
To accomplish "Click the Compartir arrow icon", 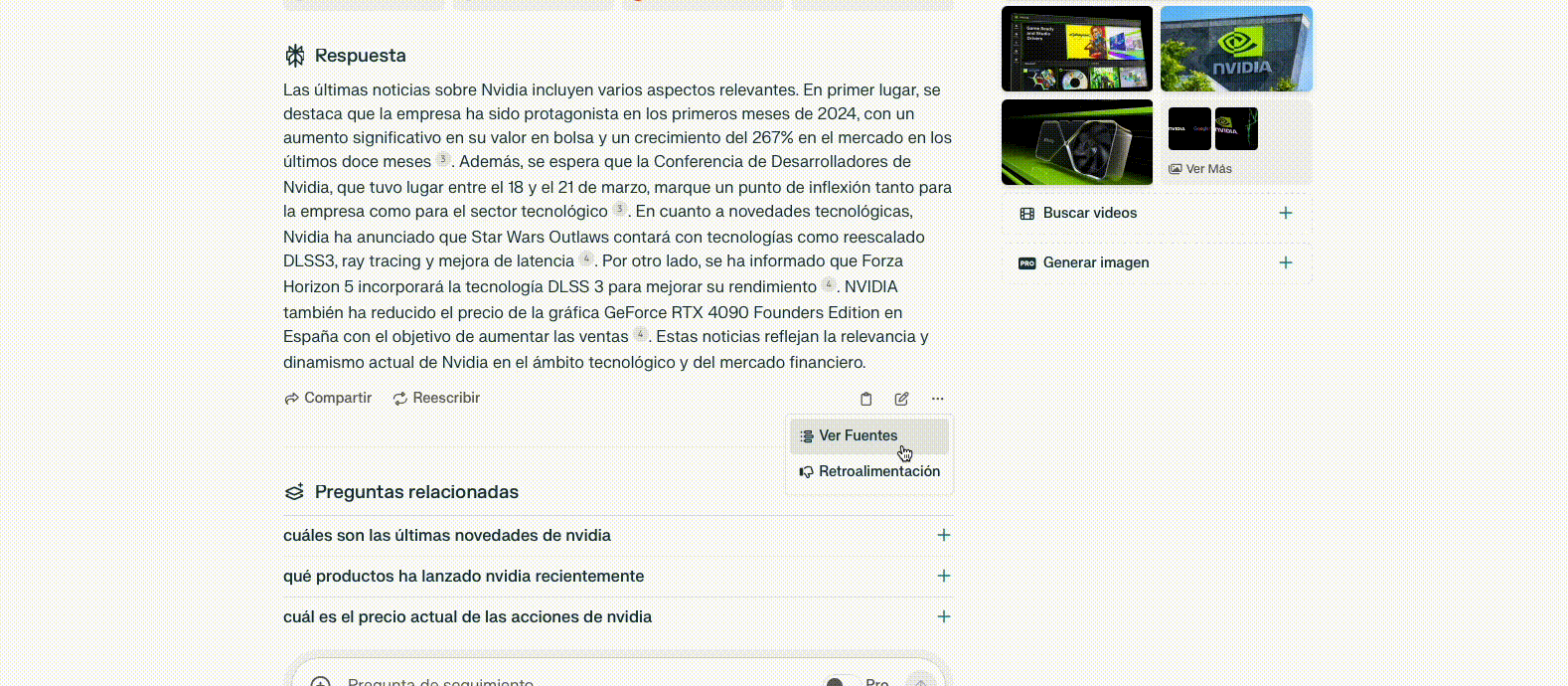I will (x=291, y=399).
